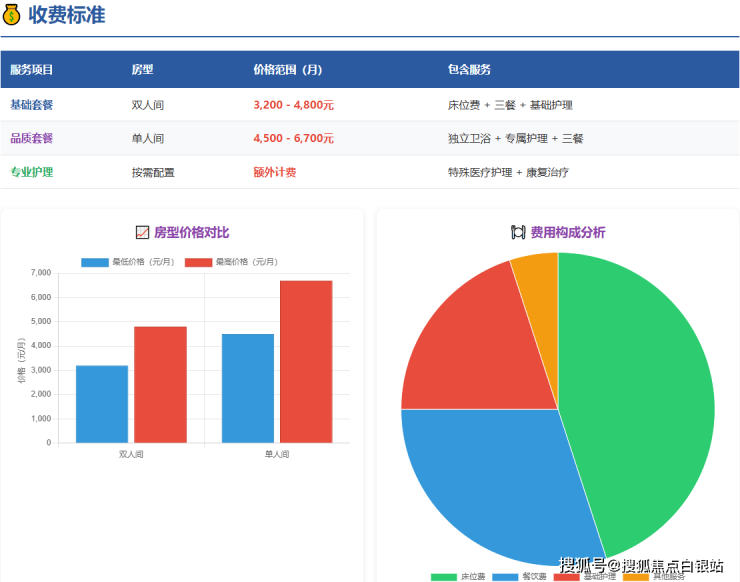Click the red 单人间 highest price bar

coord(306,361)
